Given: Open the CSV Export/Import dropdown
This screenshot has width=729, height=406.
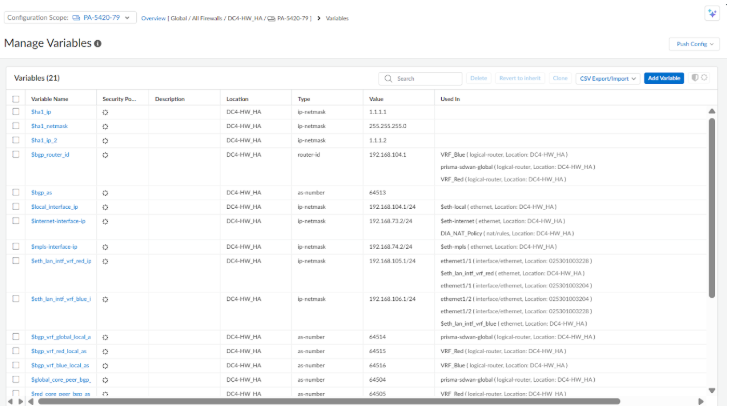Looking at the screenshot, I should 607,78.
